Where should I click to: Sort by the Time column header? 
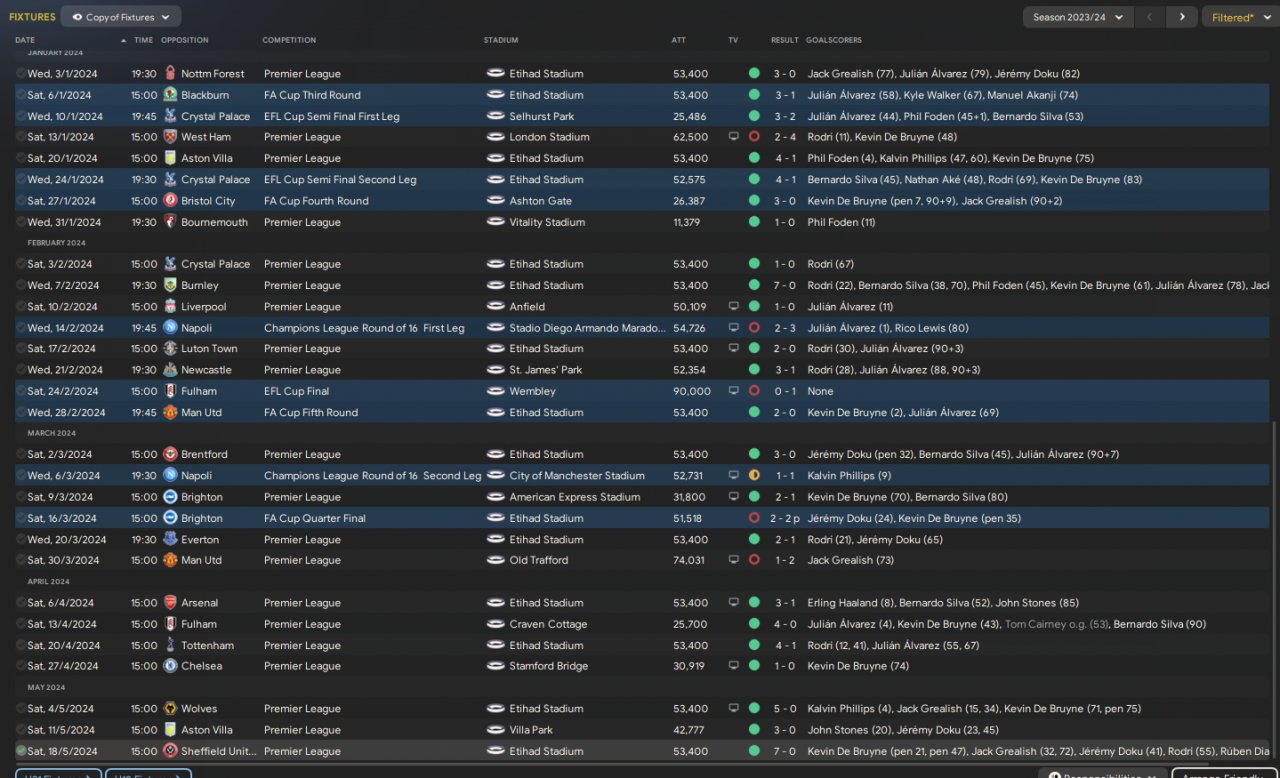tap(144, 40)
